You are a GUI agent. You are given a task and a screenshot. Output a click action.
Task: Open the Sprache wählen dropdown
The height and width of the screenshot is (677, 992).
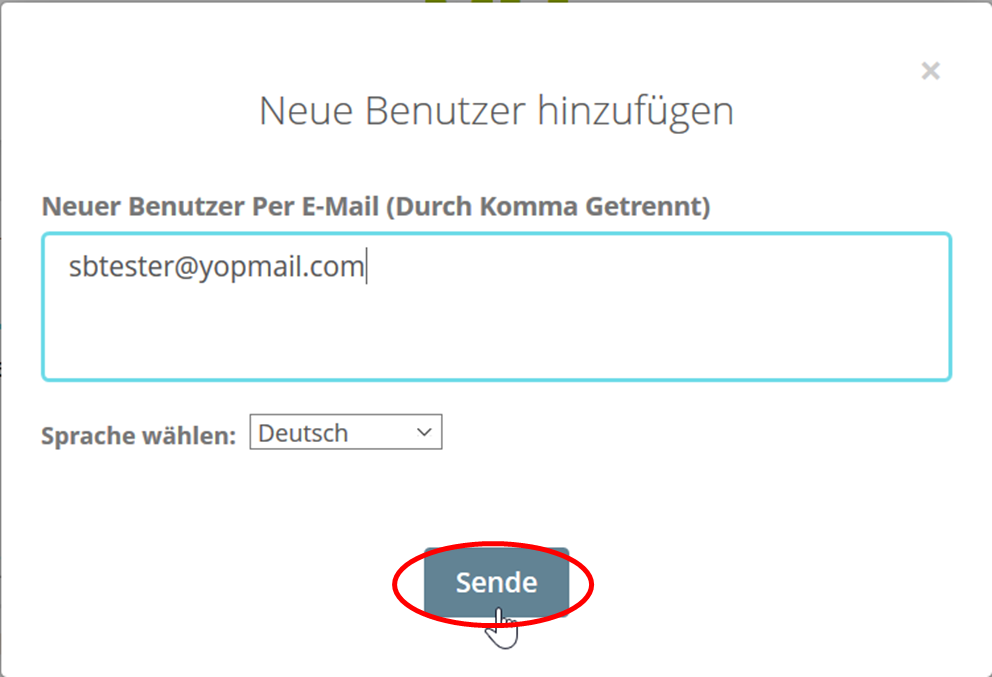click(x=345, y=432)
